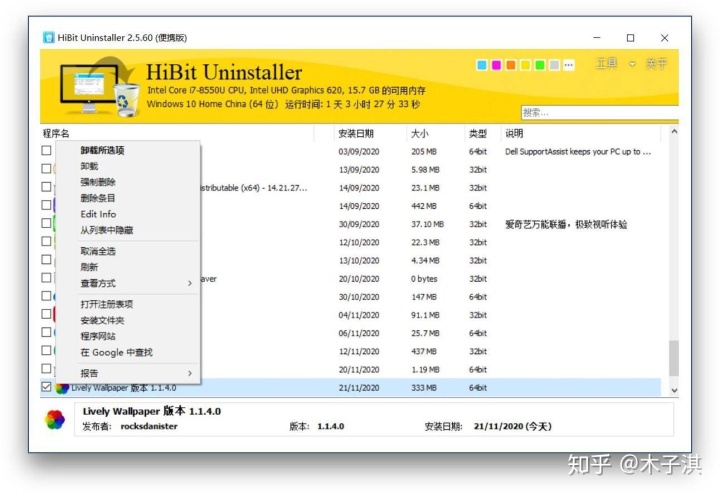Open the 关于 menu
The height and width of the screenshot is (494, 720).
click(656, 64)
